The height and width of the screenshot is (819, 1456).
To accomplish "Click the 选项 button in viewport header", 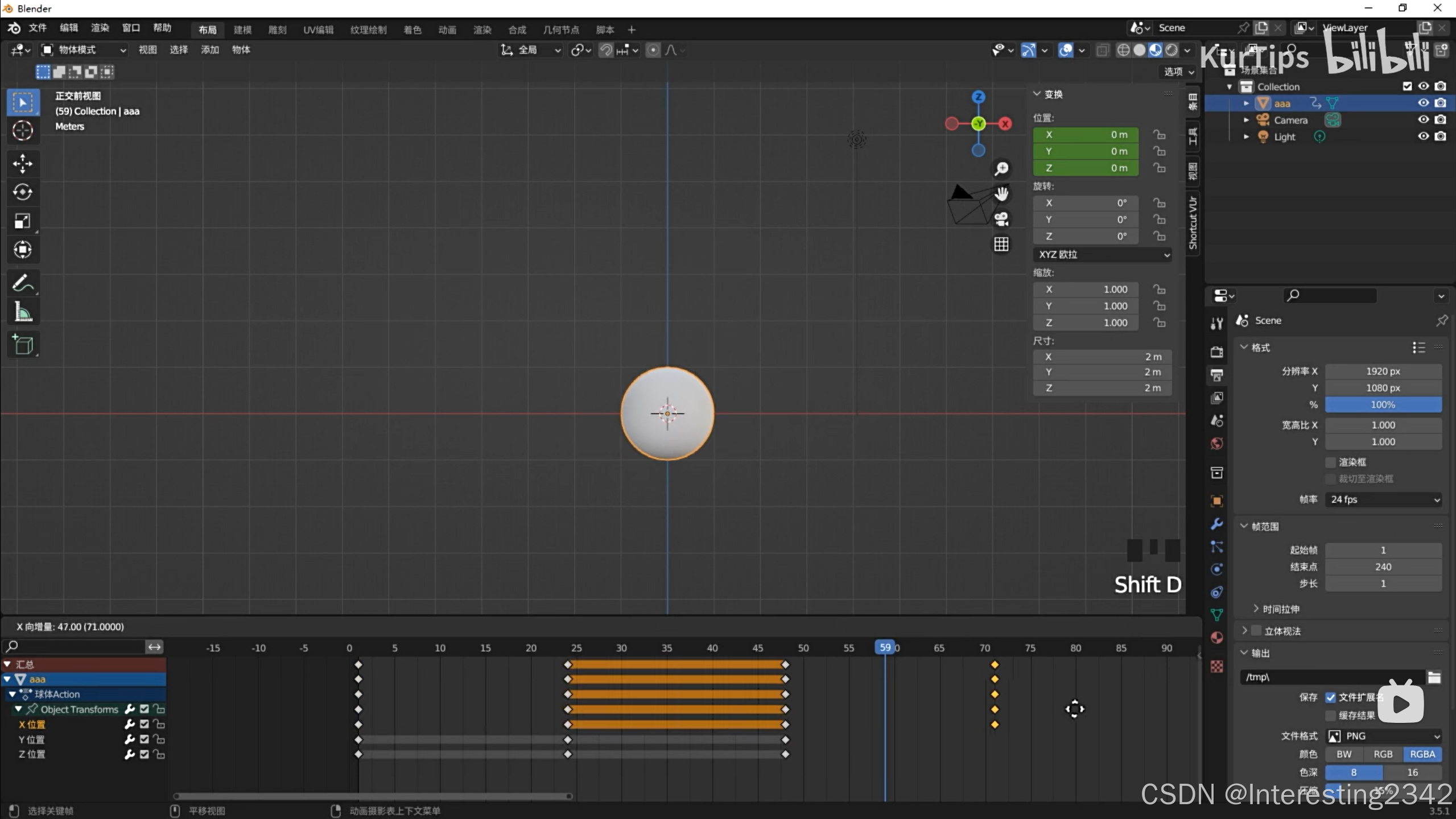I will pyautogui.click(x=1178, y=72).
